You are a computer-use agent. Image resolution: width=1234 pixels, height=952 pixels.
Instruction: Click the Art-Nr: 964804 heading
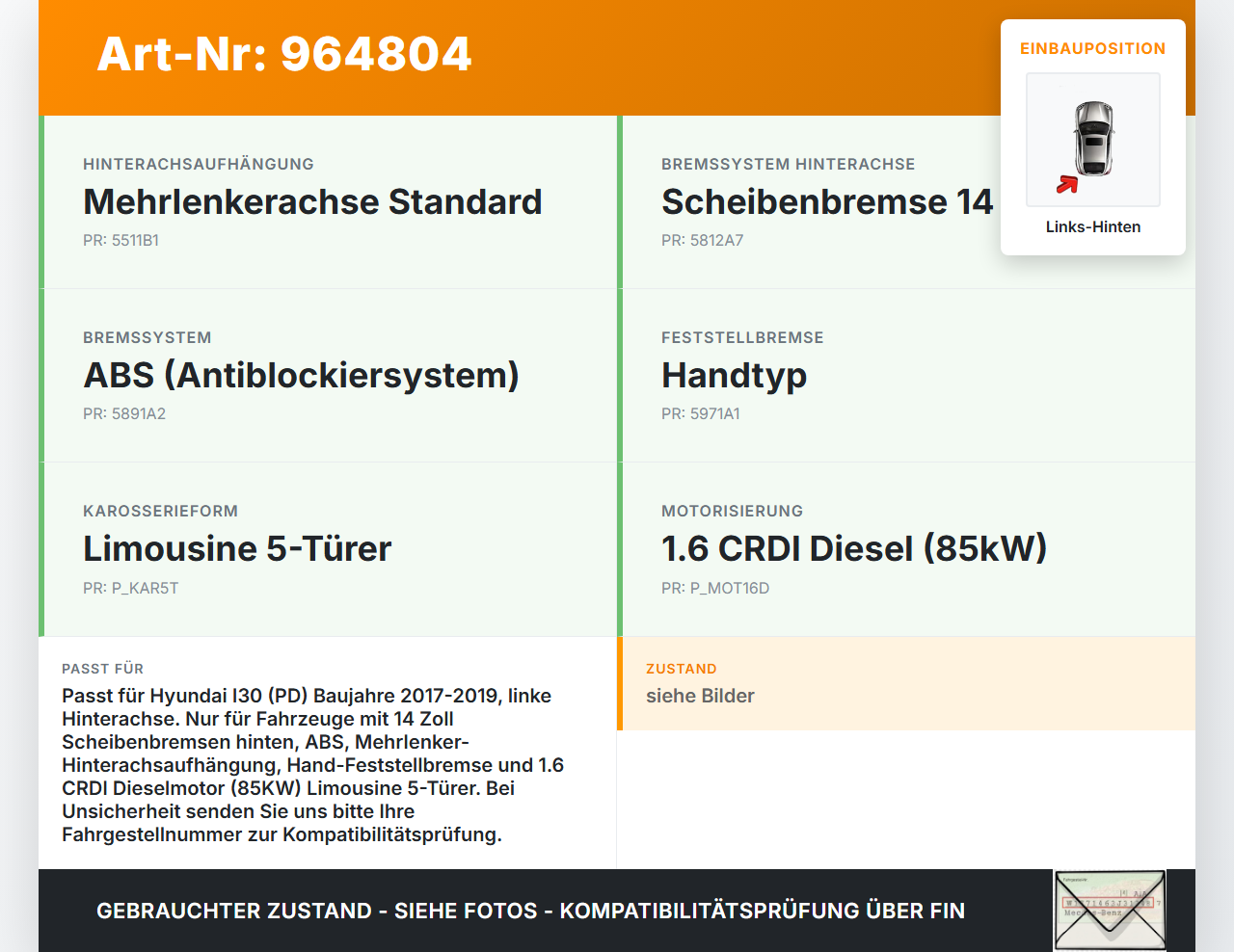click(x=283, y=56)
